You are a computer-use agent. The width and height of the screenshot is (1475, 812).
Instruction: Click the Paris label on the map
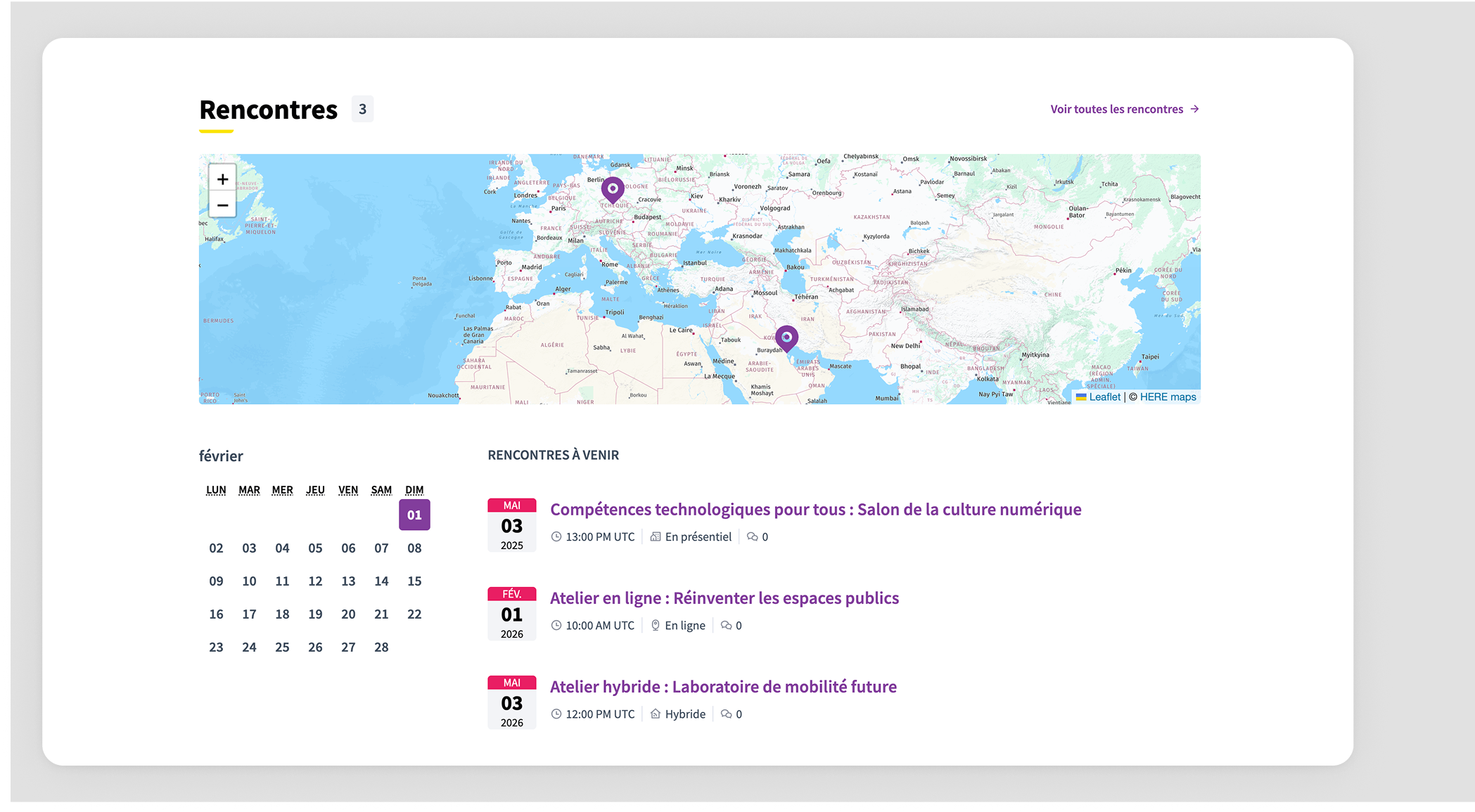click(x=558, y=208)
